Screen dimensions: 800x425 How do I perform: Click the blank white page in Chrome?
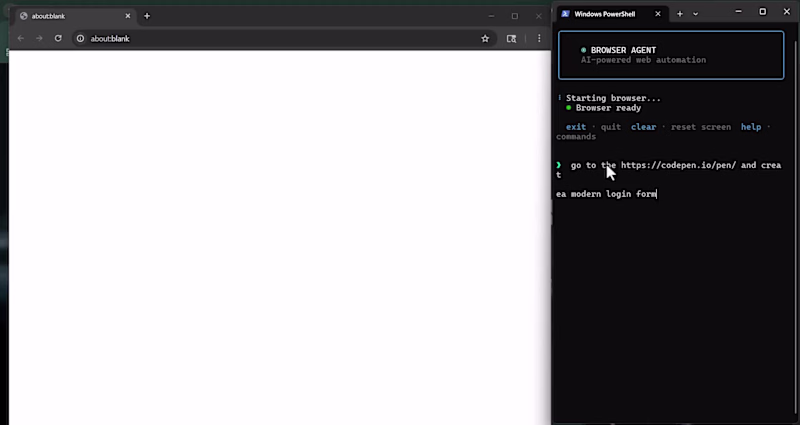point(280,237)
